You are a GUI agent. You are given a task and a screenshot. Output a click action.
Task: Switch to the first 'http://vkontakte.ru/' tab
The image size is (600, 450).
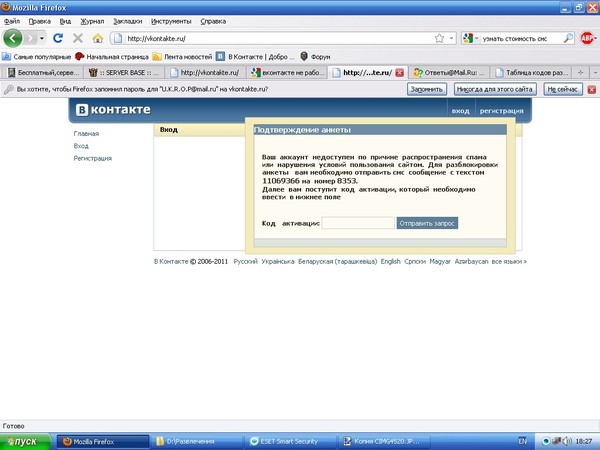coord(205,72)
